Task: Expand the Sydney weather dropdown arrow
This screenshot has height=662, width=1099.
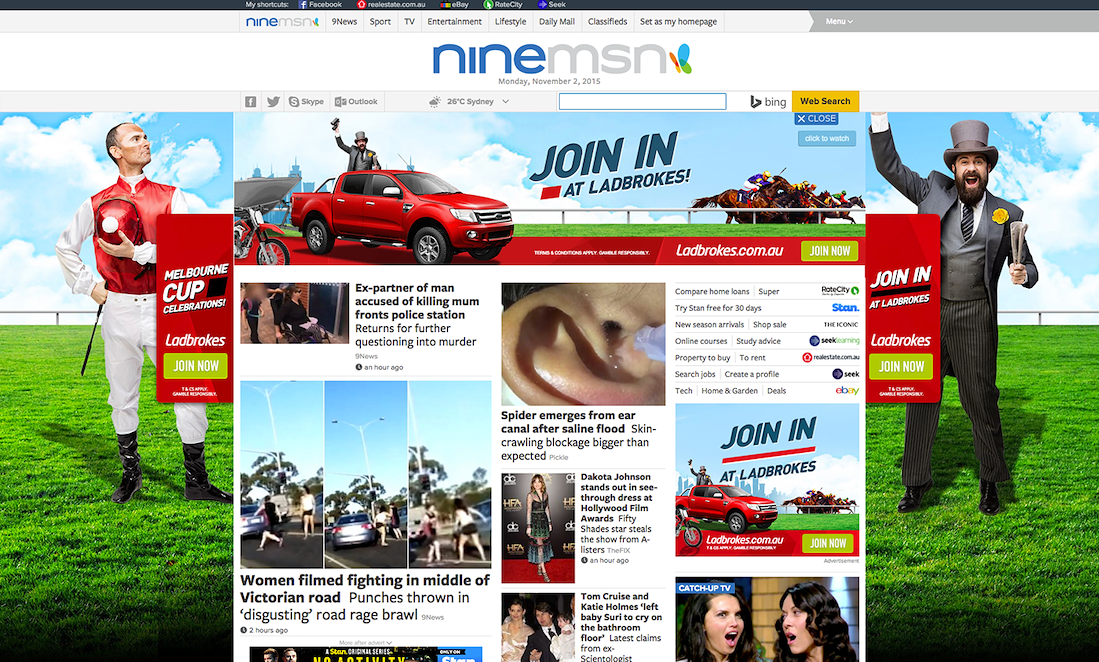Action: point(505,102)
